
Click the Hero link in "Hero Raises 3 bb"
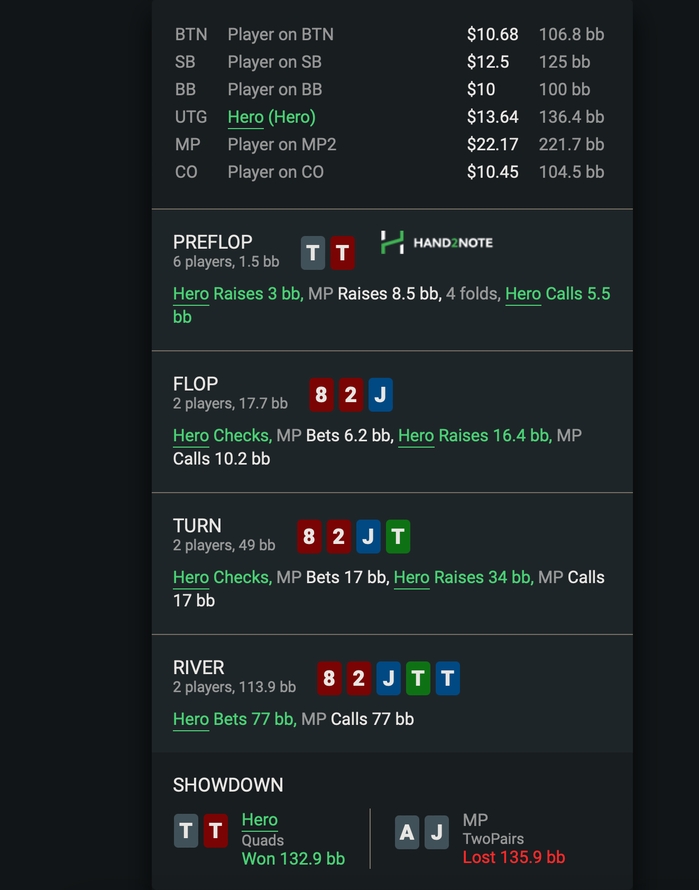(x=190, y=294)
